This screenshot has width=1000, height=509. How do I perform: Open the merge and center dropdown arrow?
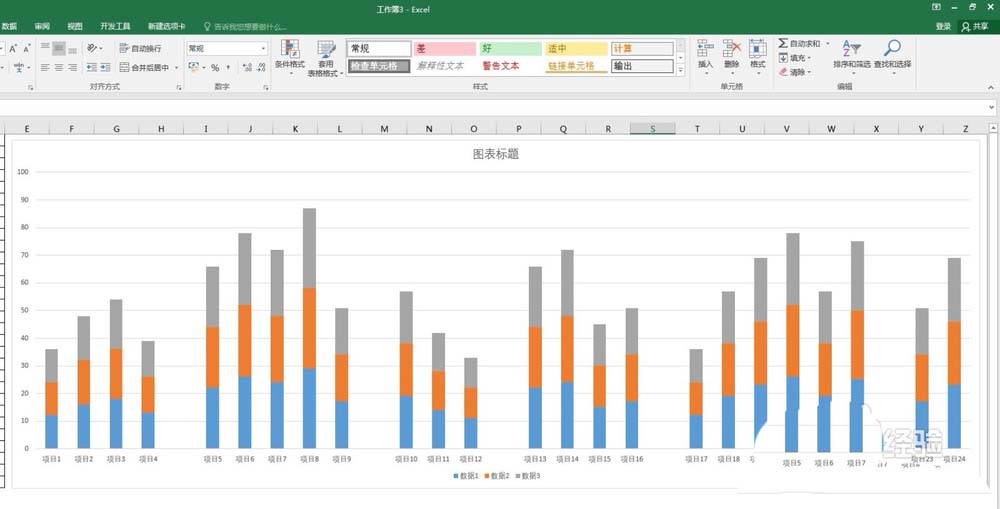[x=177, y=67]
